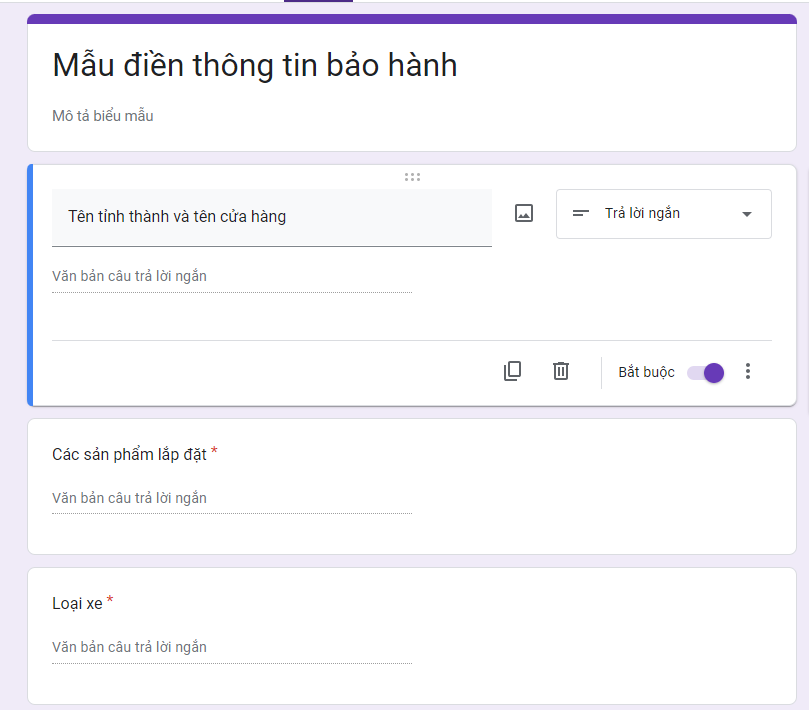Edit the form title "Mẫu điền thông tin bảo hành"
Viewport: 809px width, 710px height.
[x=255, y=65]
